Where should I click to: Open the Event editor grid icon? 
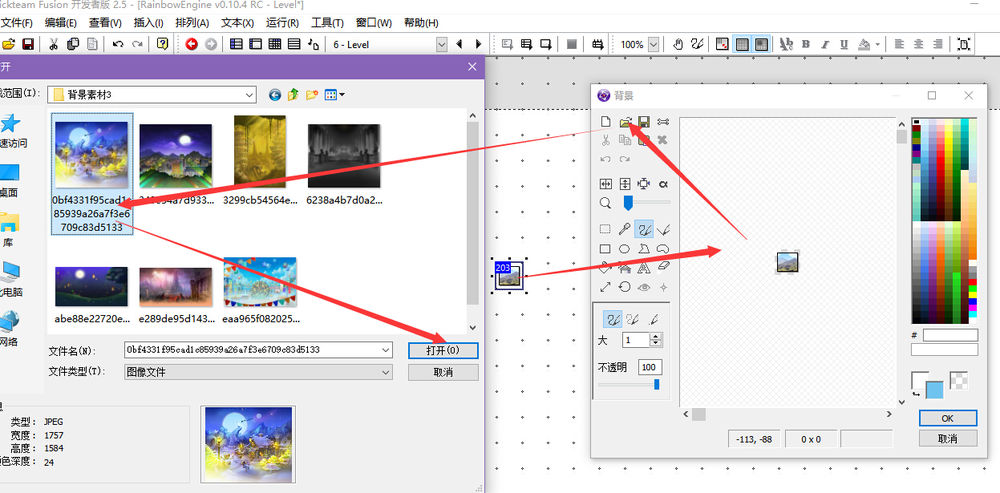(x=275, y=44)
